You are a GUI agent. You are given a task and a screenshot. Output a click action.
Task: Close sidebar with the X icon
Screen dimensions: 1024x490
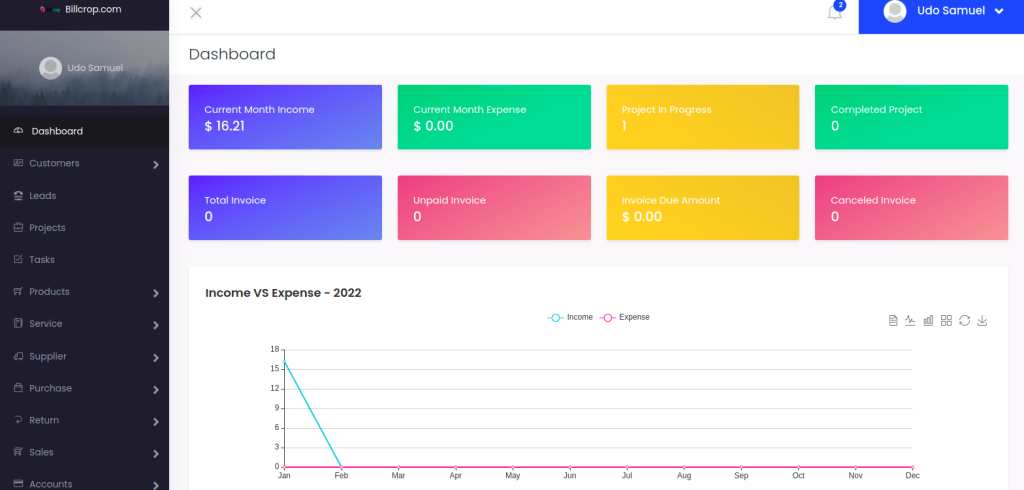pyautogui.click(x=196, y=13)
